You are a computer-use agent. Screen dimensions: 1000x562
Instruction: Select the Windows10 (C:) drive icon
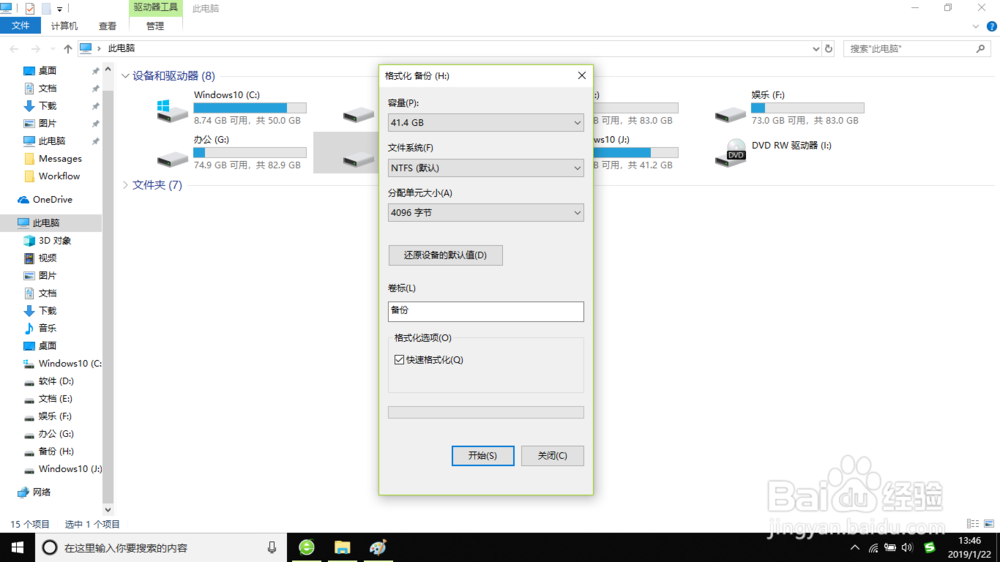tap(172, 112)
